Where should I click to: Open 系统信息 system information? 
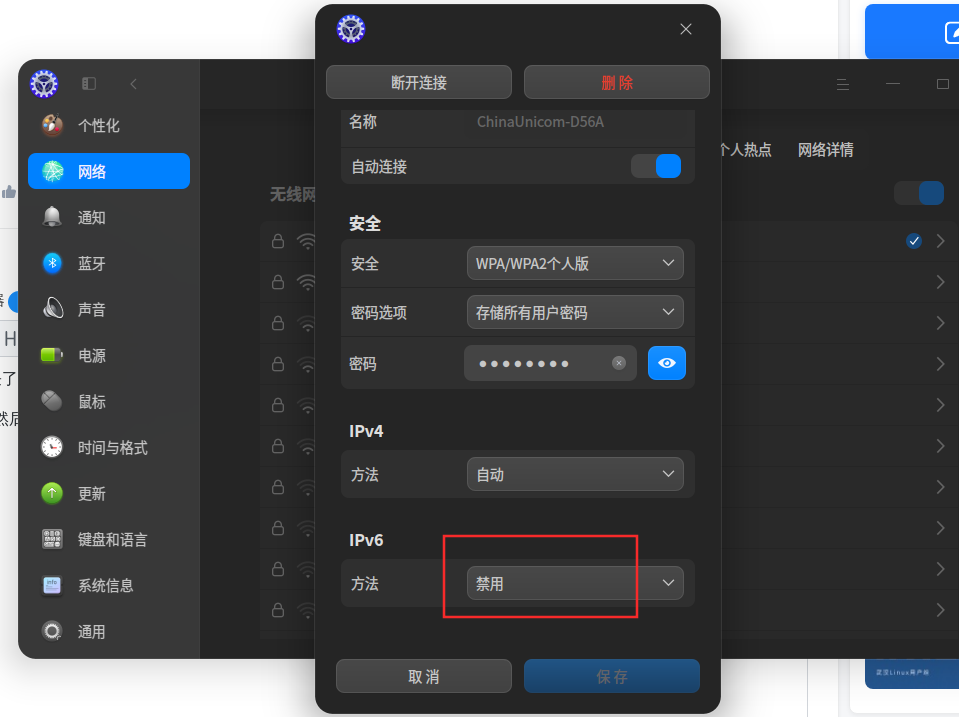click(x=109, y=585)
